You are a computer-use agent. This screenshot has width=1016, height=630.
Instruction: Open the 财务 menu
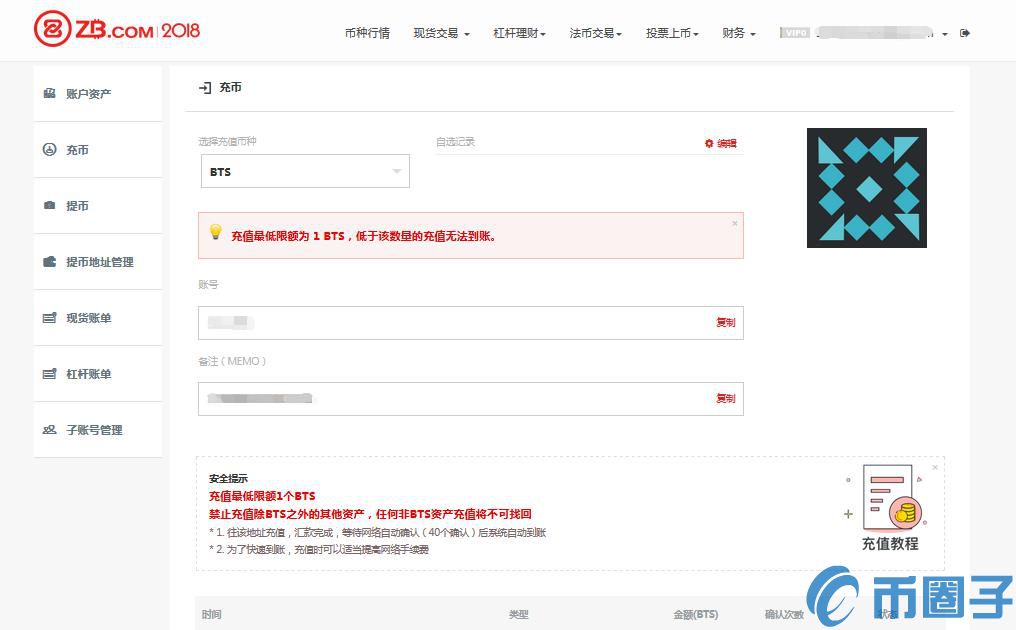coord(738,33)
